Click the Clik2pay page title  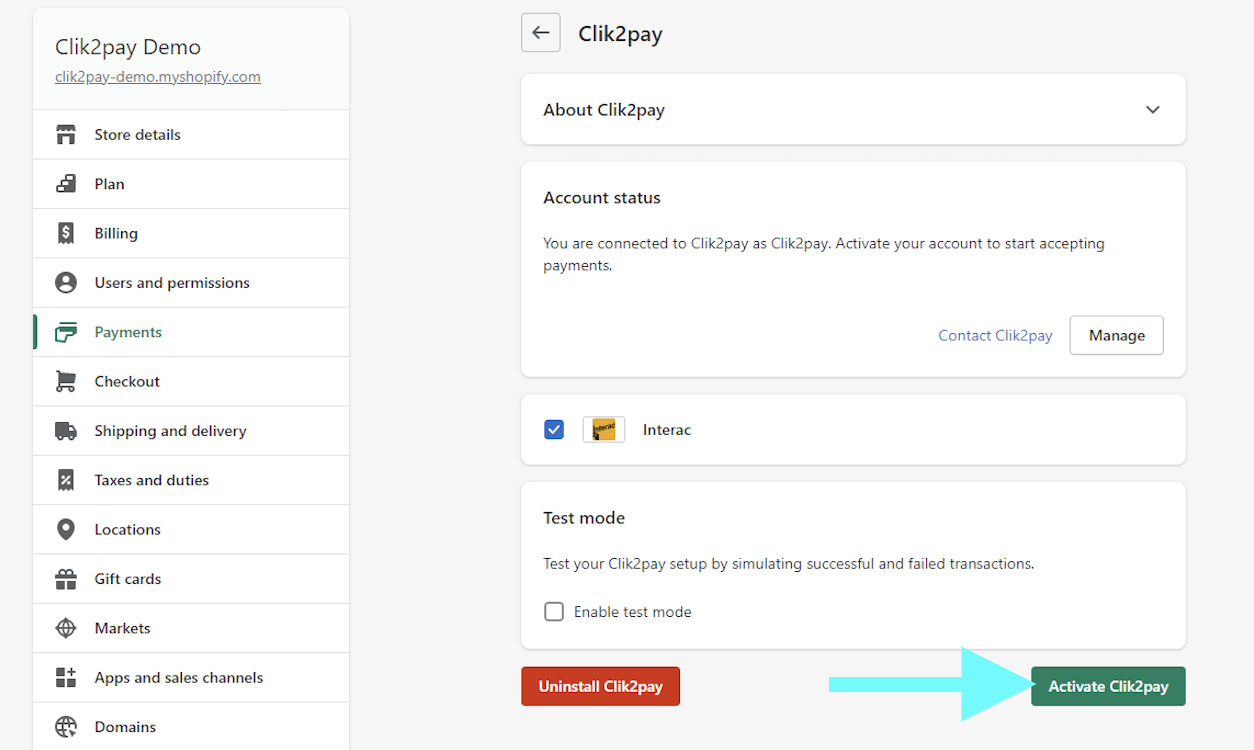click(621, 34)
